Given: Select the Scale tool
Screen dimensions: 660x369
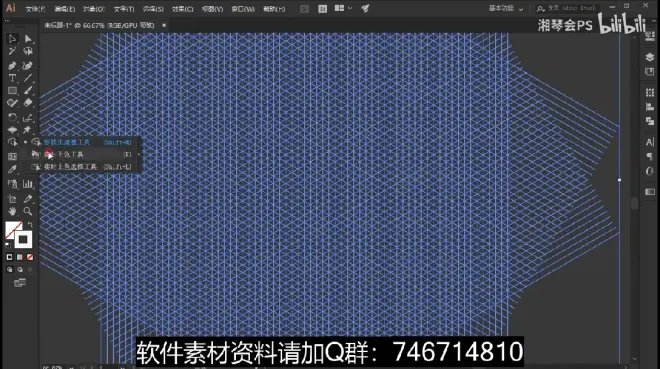Looking at the screenshot, I should coord(28,117).
